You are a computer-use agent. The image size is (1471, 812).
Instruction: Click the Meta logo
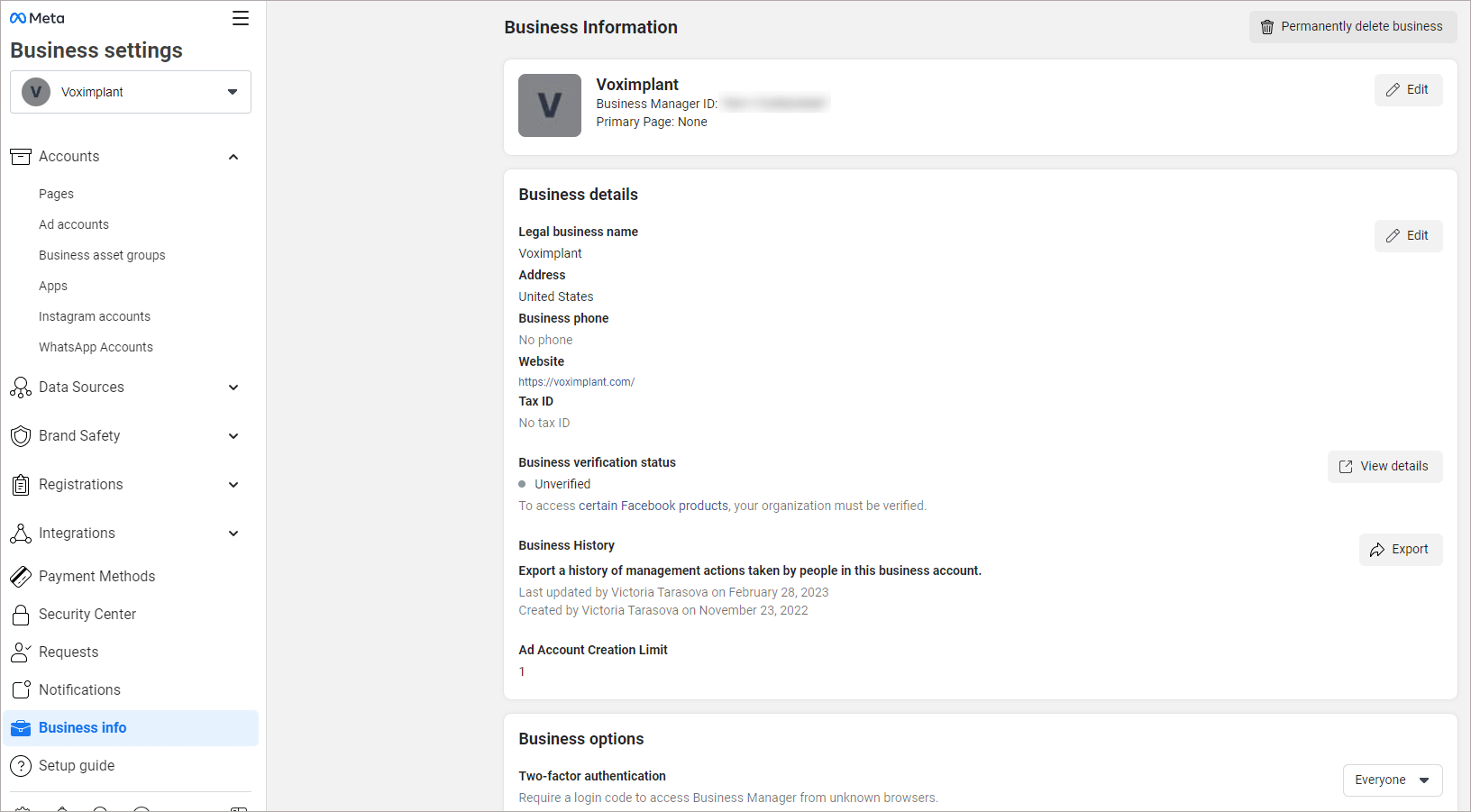pos(37,18)
